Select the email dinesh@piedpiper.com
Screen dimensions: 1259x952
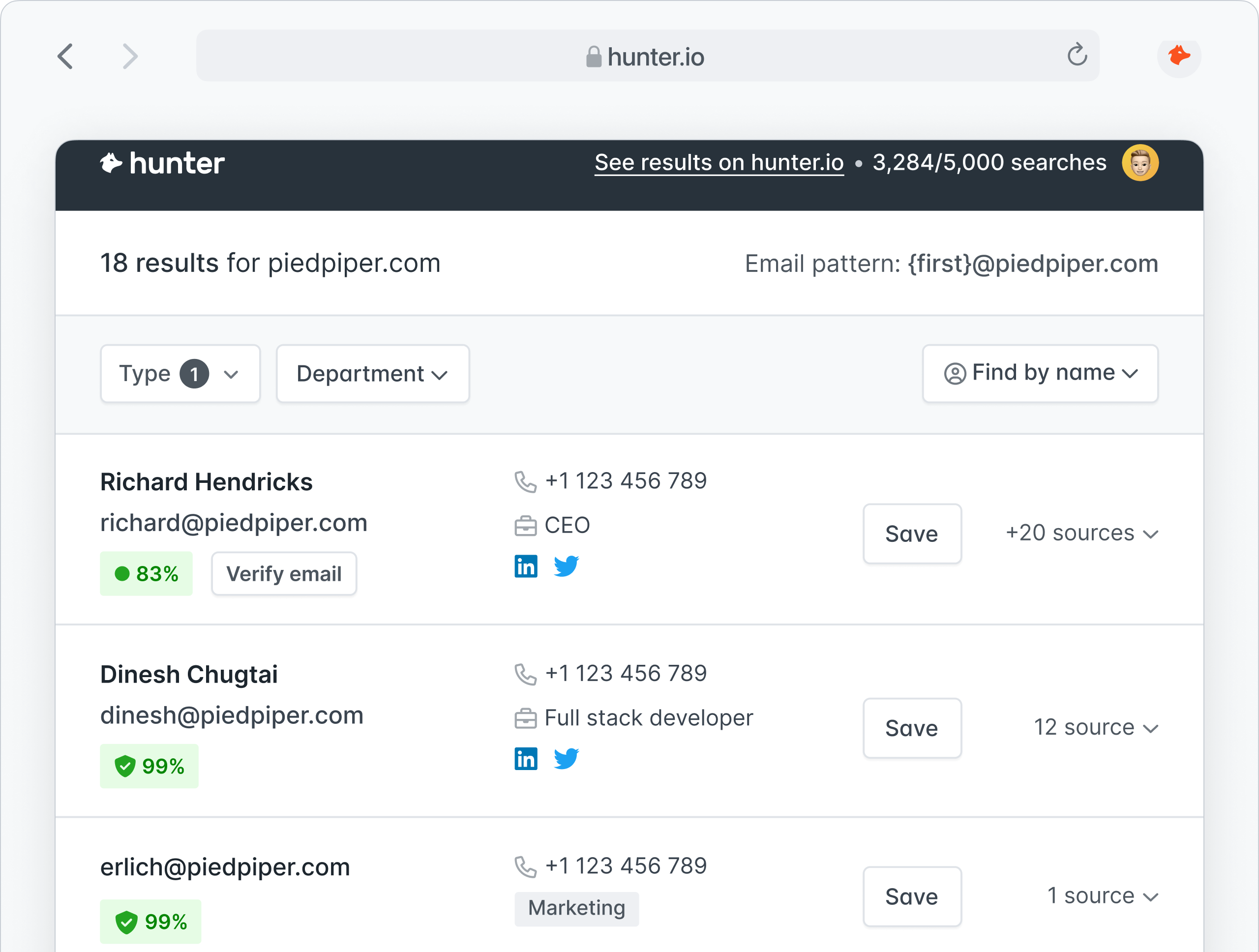(x=232, y=716)
